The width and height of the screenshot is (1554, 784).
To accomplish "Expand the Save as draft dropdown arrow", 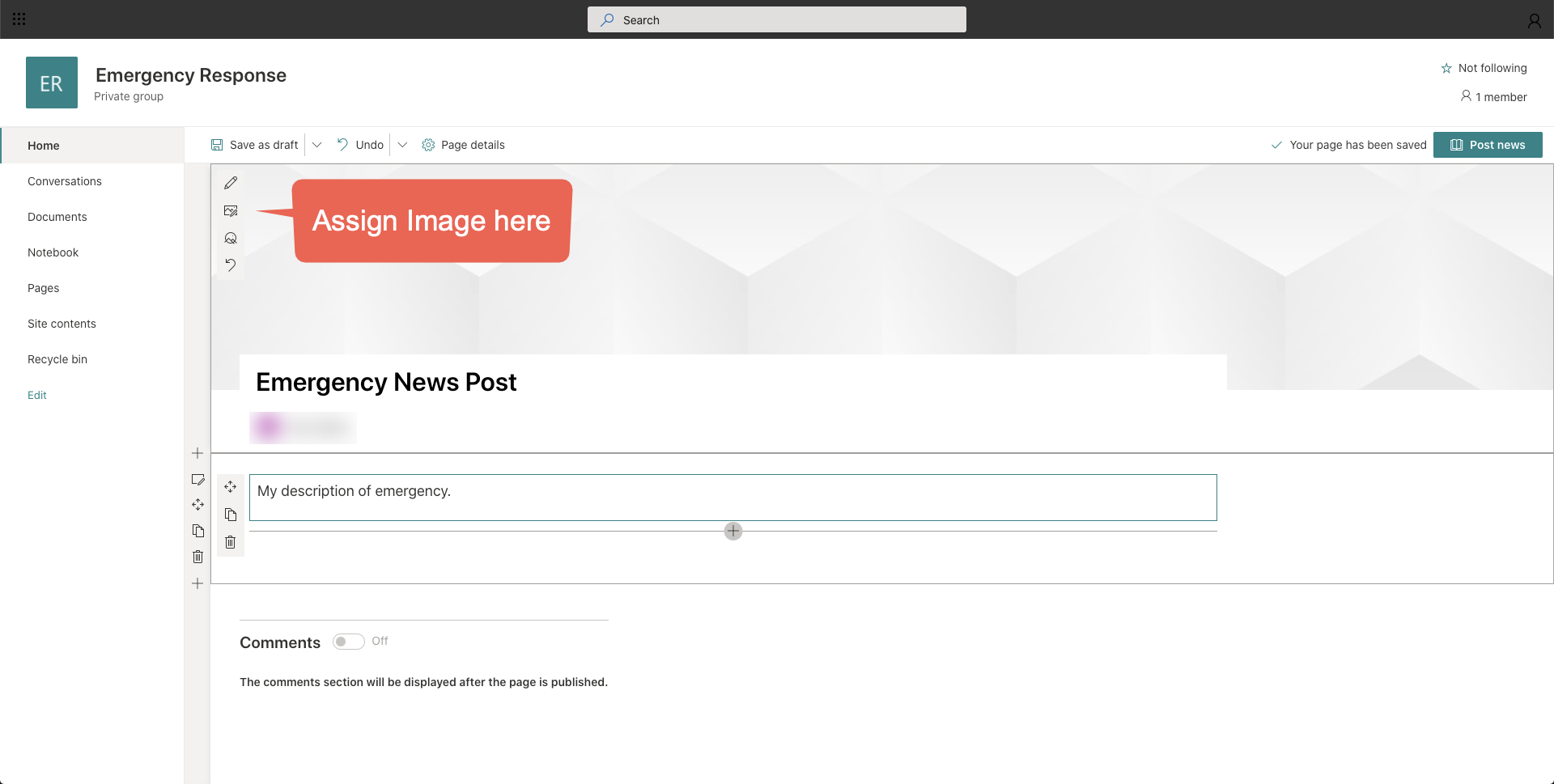I will pos(317,145).
